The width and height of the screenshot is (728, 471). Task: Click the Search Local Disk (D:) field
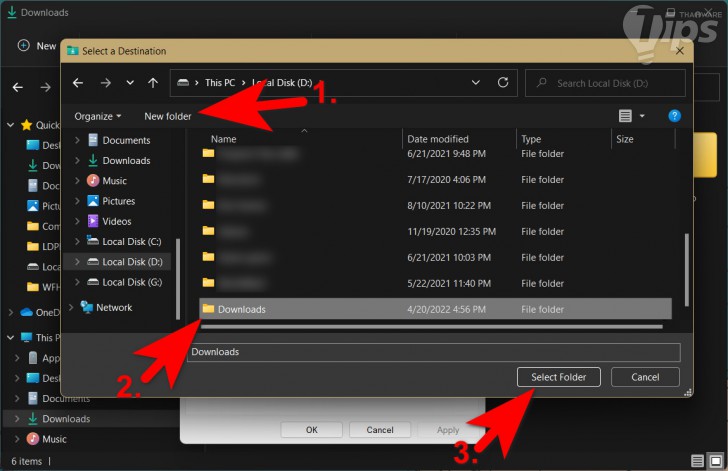click(x=605, y=83)
